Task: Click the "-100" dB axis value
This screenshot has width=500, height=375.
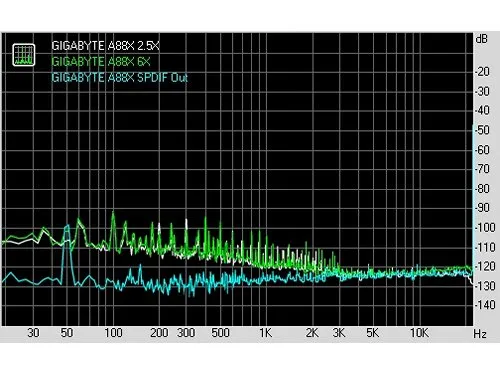Action: [x=485, y=228]
